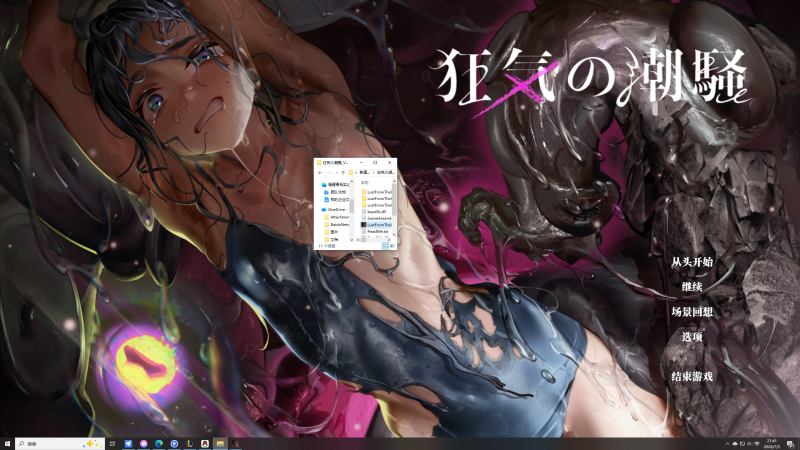Image resolution: width=800 pixels, height=450 pixels.
Task: Expand the OneDrive tree node
Action: 318,210
